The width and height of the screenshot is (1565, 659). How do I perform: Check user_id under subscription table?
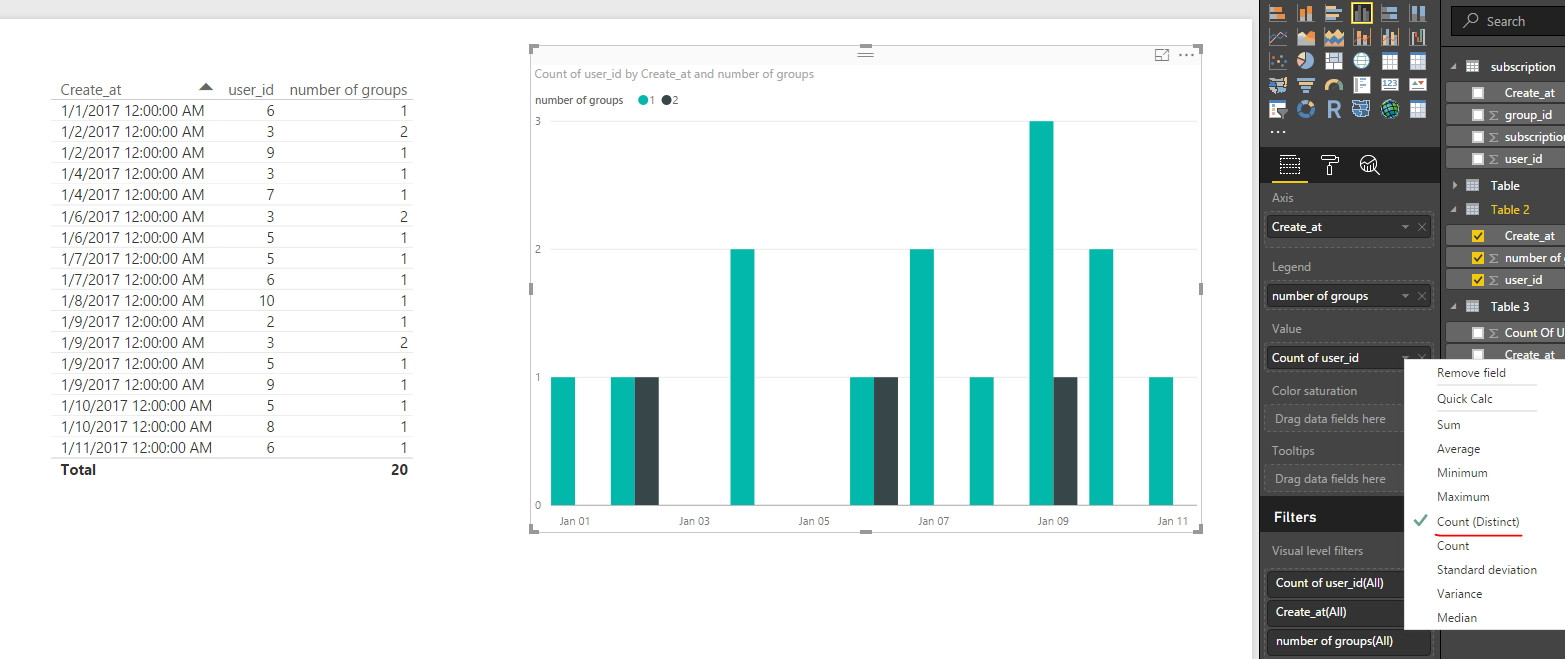click(1478, 159)
